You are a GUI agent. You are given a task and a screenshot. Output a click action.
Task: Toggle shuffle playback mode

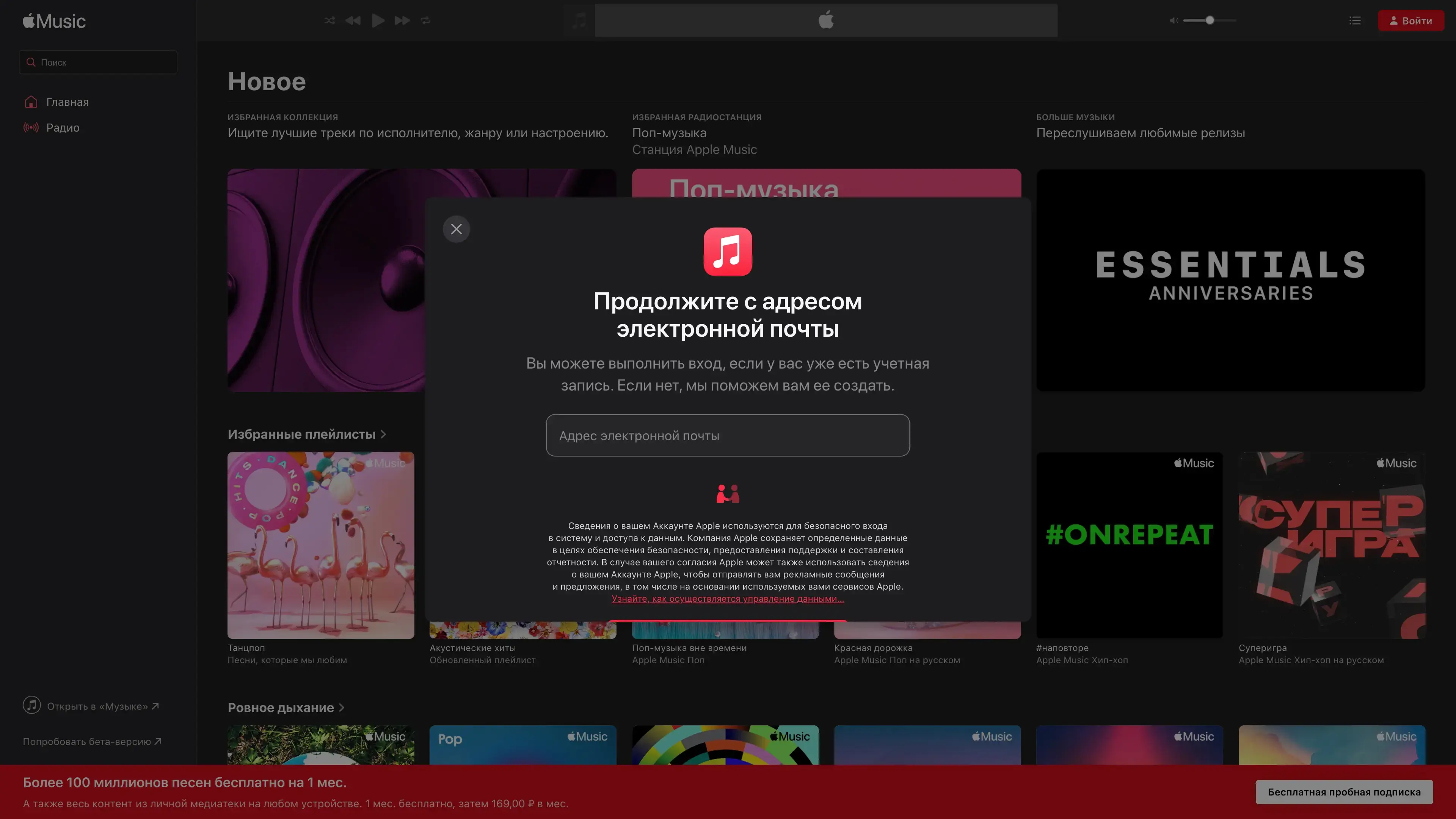[329, 21]
